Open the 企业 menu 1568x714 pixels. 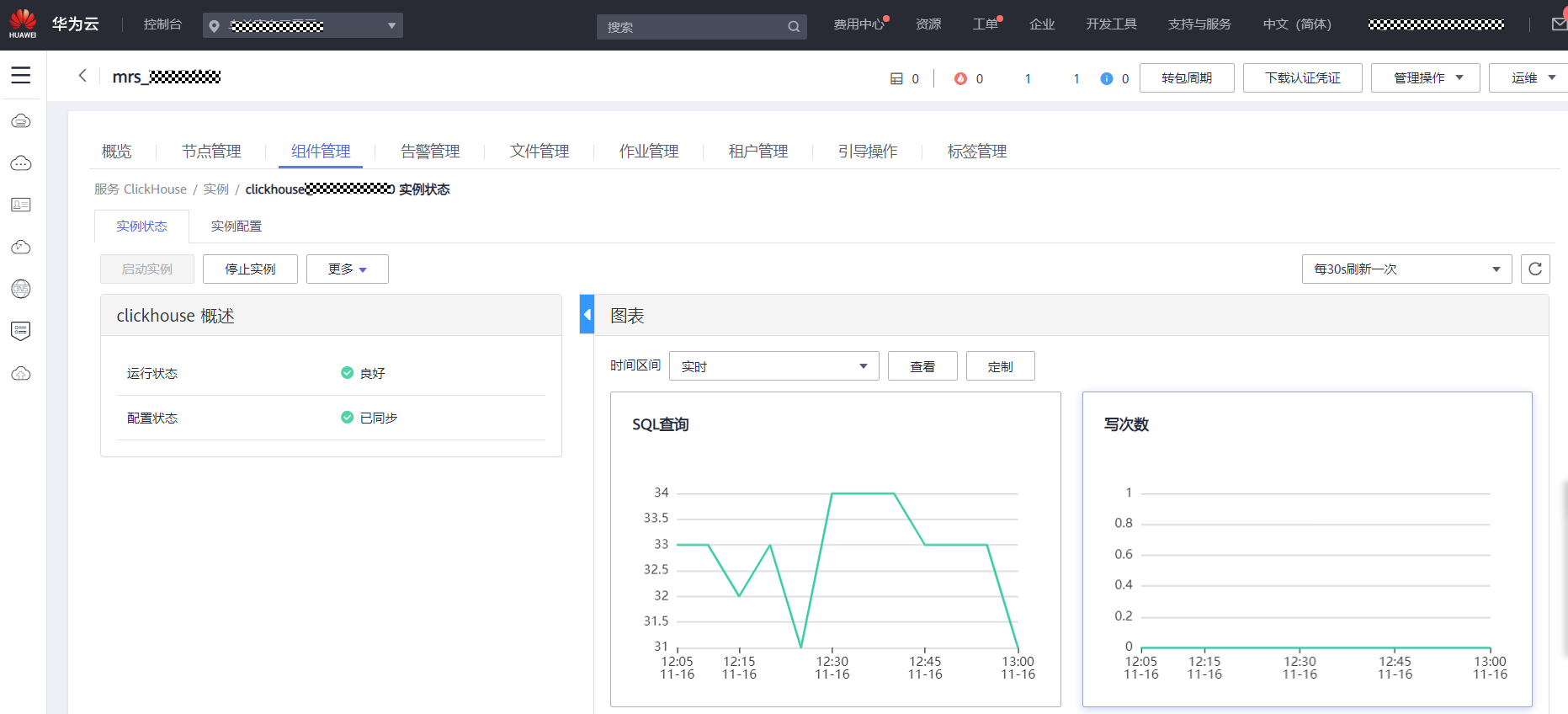[1042, 24]
